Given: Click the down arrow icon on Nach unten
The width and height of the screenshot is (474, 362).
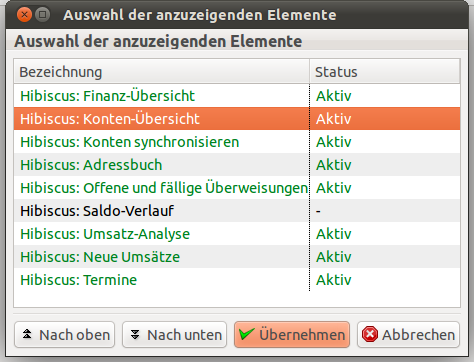Looking at the screenshot, I should coord(135,334).
